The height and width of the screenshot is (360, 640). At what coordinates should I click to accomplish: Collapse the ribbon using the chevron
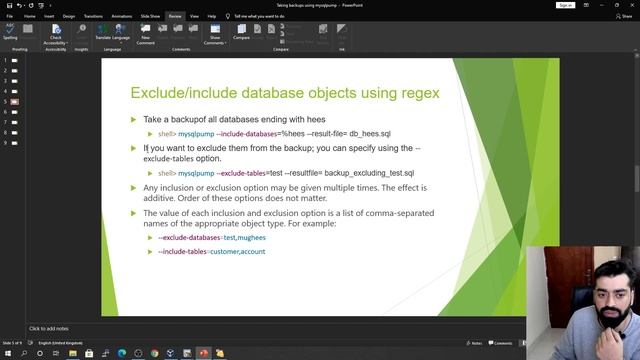click(x=635, y=50)
